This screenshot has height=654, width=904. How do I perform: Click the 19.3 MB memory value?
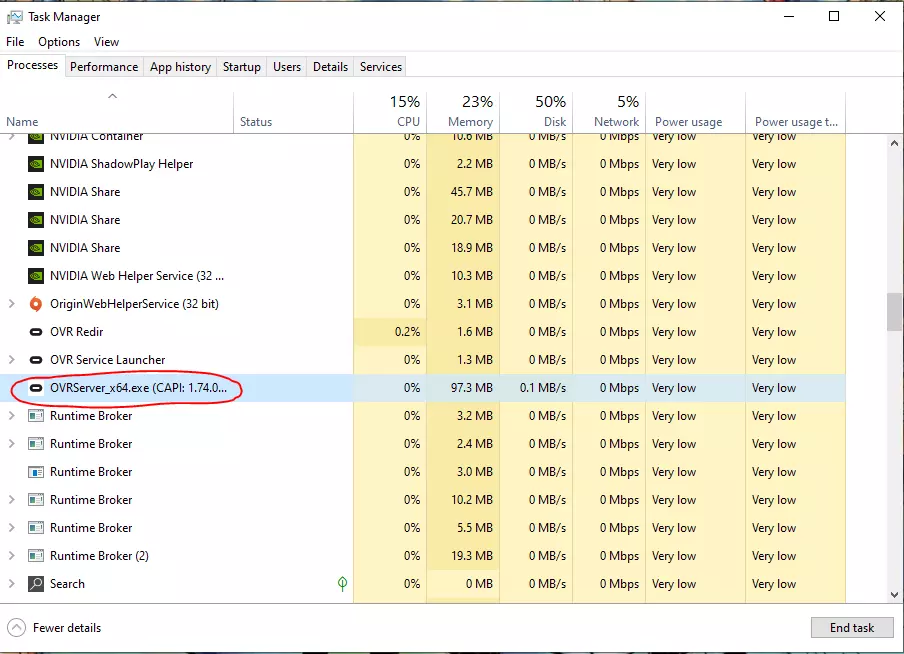click(472, 556)
